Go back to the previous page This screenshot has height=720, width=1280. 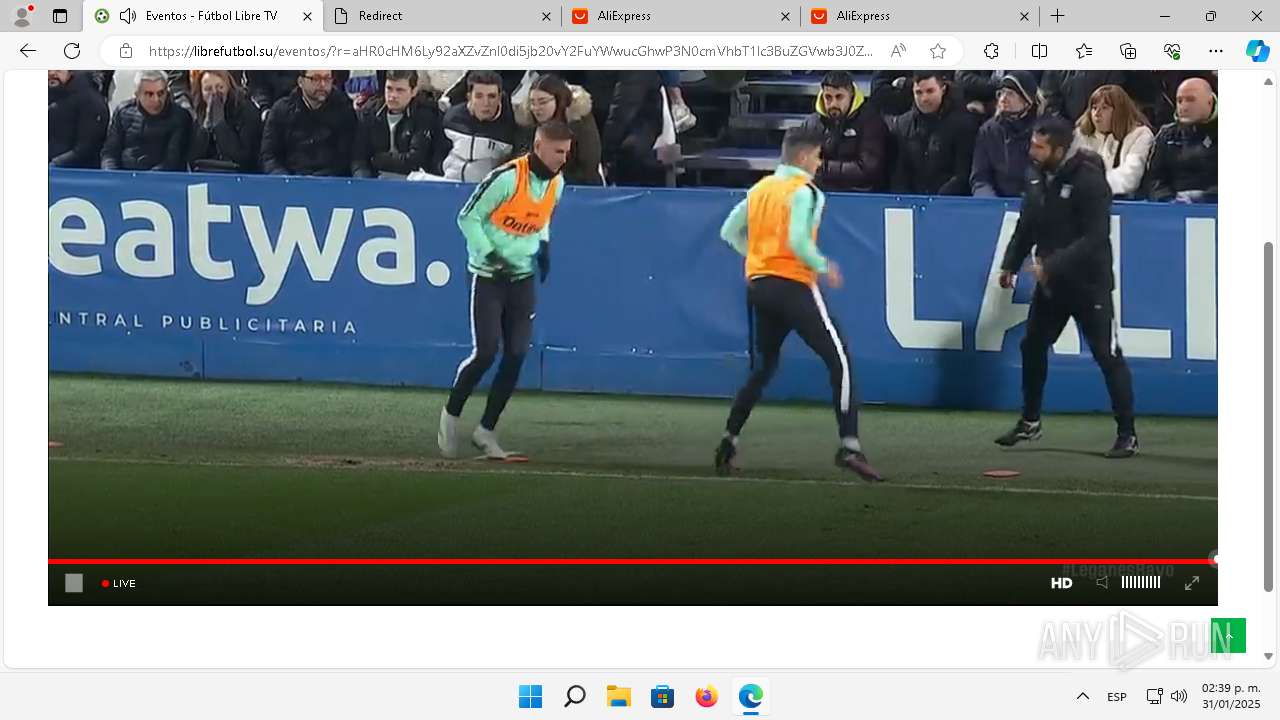28,51
